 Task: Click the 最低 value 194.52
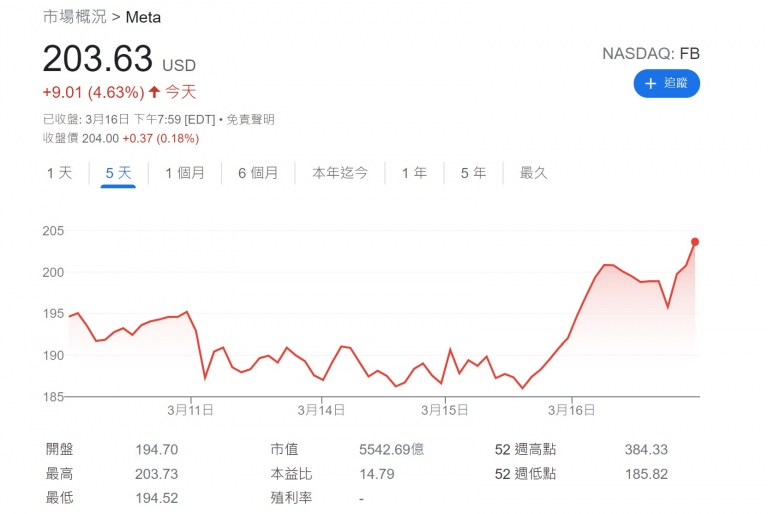coord(157,498)
